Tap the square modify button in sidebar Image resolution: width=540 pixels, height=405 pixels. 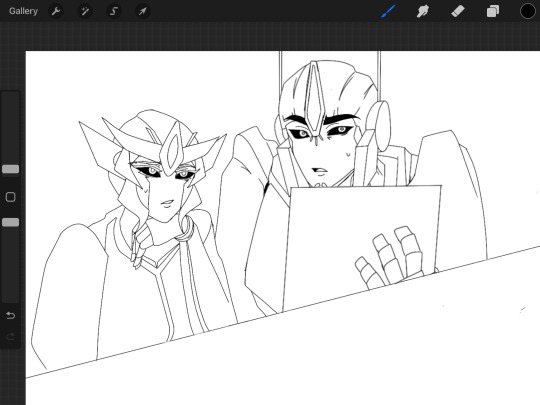(11, 197)
